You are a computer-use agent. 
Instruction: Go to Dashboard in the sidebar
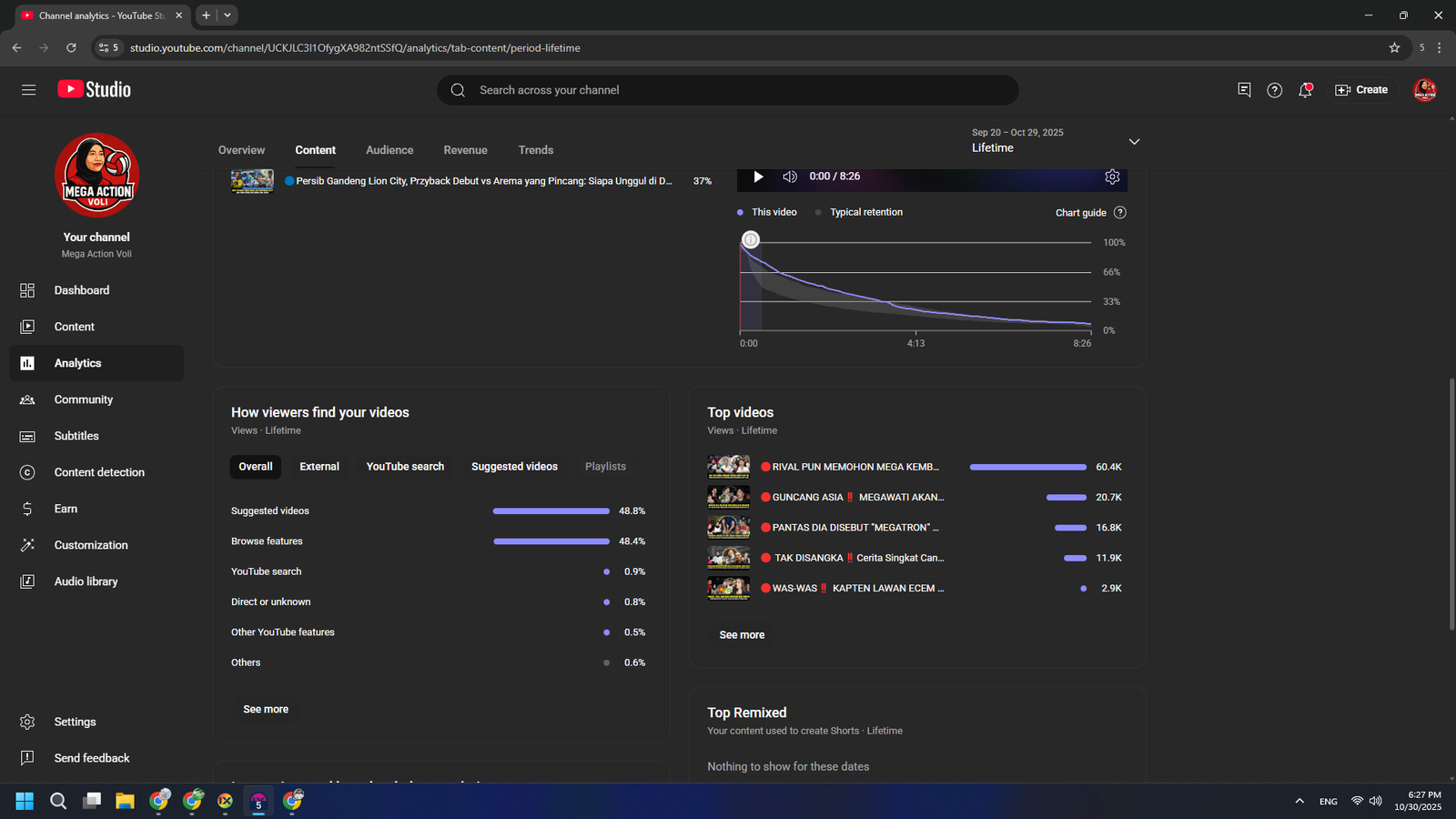(96, 290)
